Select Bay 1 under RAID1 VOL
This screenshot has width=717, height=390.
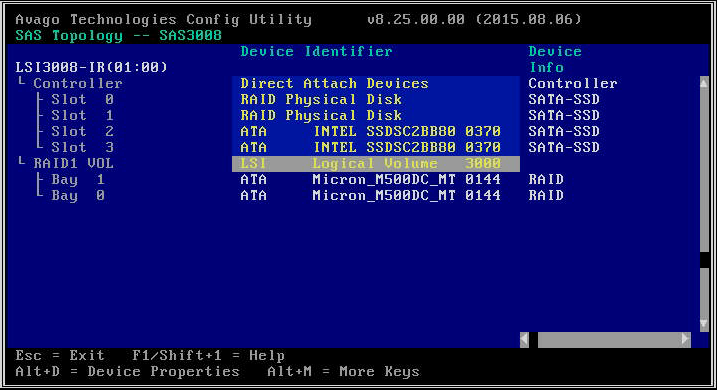pos(78,180)
